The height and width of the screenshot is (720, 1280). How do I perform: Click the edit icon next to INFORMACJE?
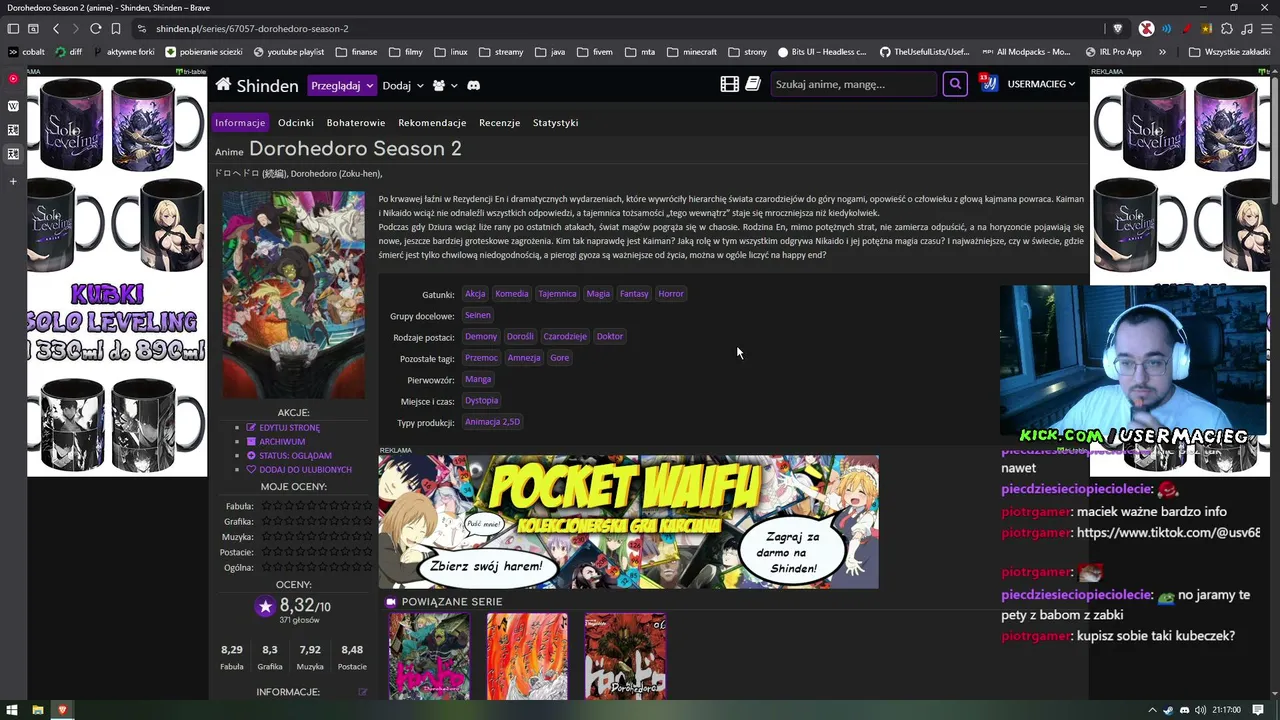point(362,692)
